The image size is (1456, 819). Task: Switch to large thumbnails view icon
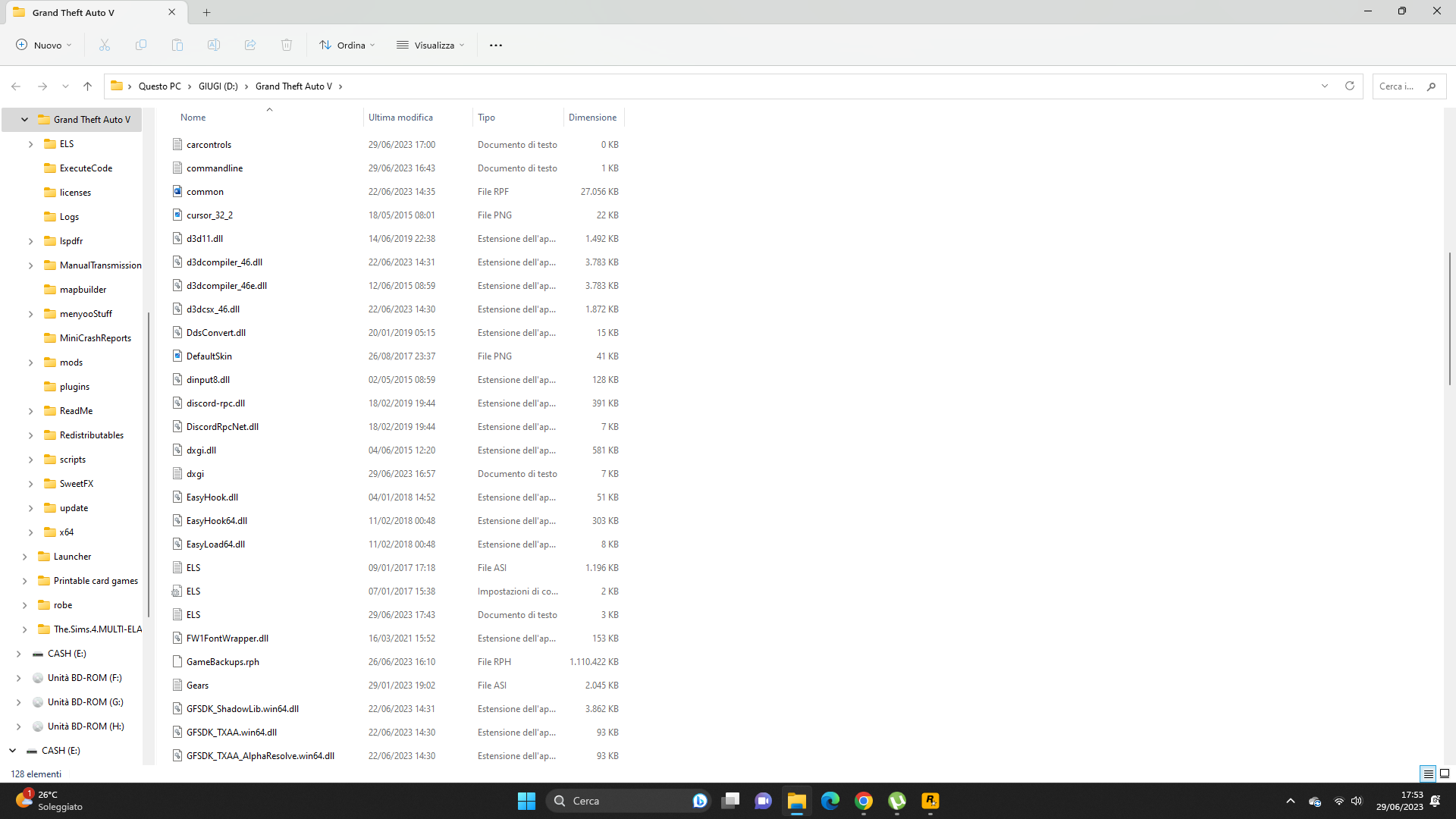click(x=1445, y=773)
